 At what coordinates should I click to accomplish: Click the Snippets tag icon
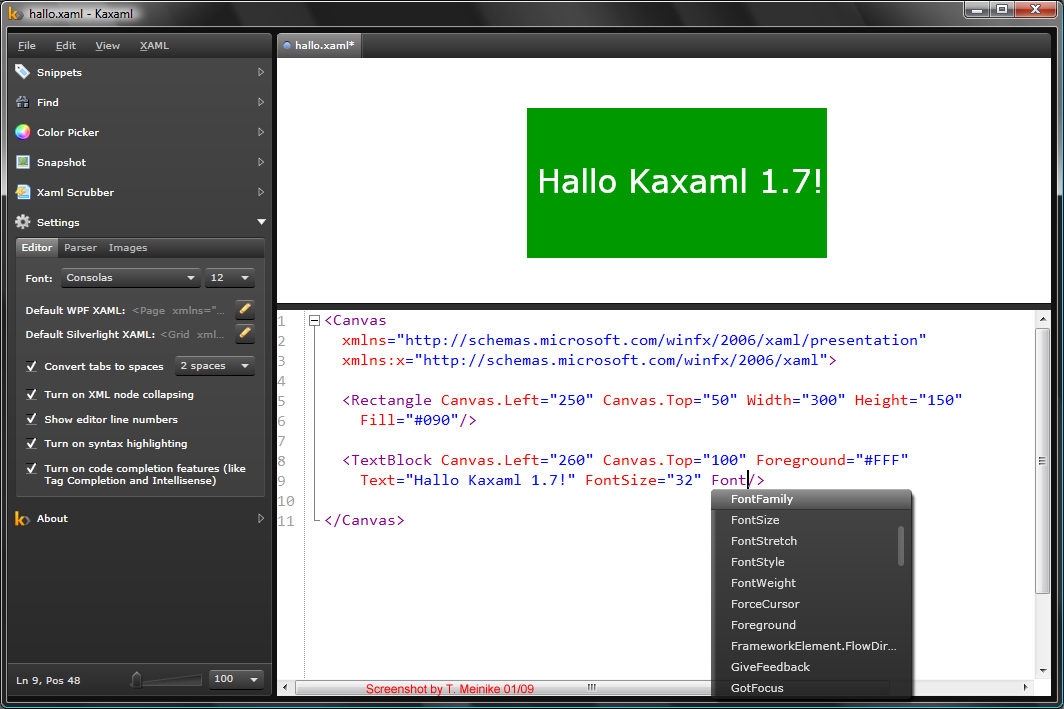(x=22, y=72)
